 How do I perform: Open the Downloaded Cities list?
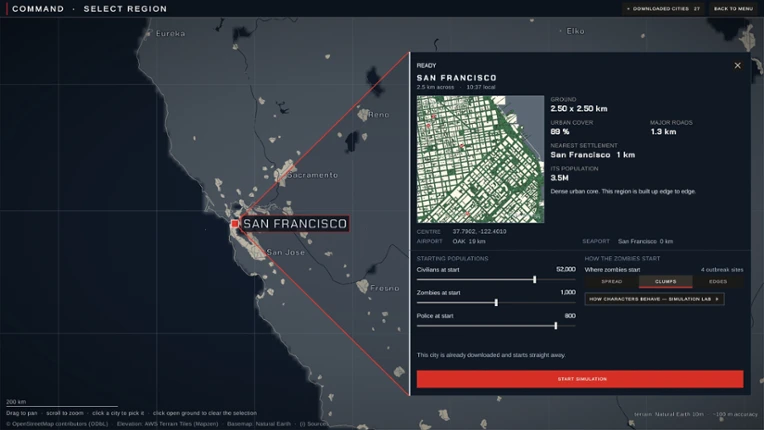coord(663,9)
